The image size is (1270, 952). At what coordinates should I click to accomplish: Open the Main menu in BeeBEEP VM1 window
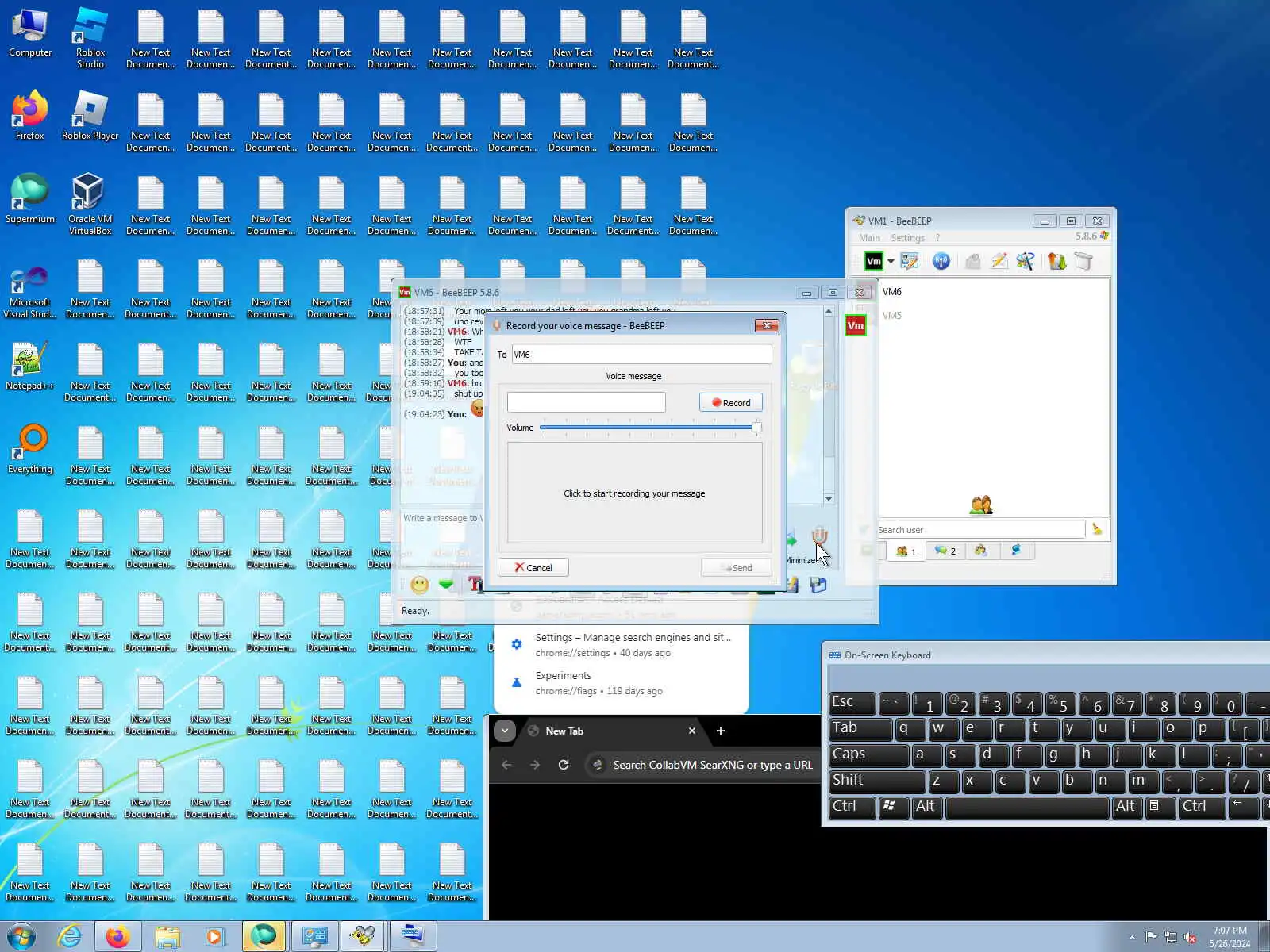869,238
